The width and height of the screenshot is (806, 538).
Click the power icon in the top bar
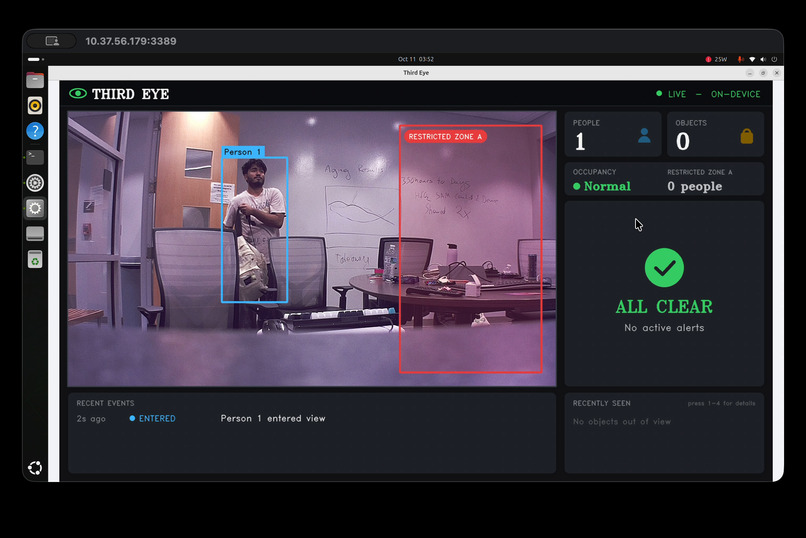774,59
